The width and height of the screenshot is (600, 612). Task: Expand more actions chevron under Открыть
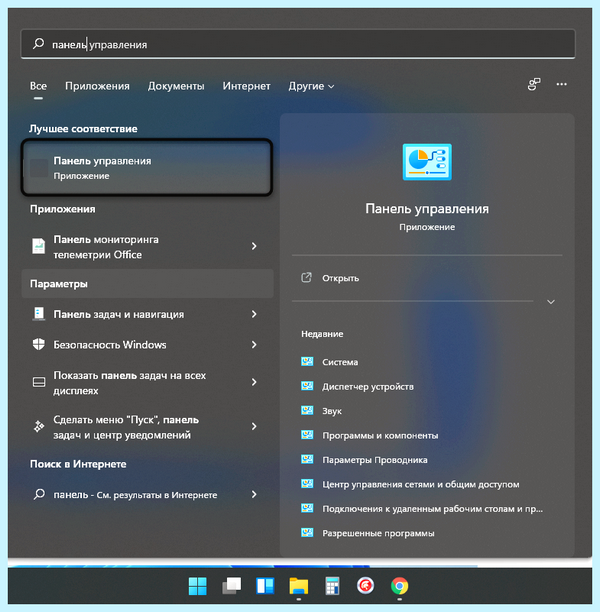[x=551, y=302]
